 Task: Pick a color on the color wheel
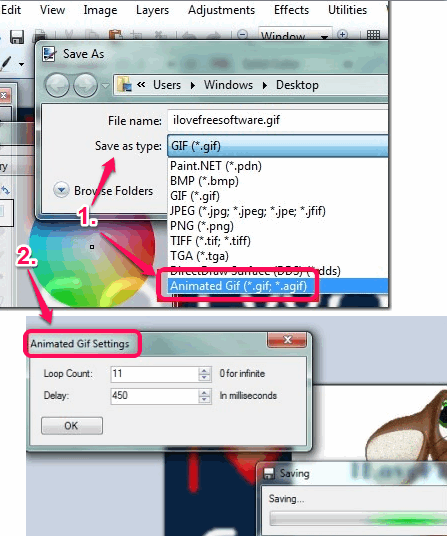point(92,262)
